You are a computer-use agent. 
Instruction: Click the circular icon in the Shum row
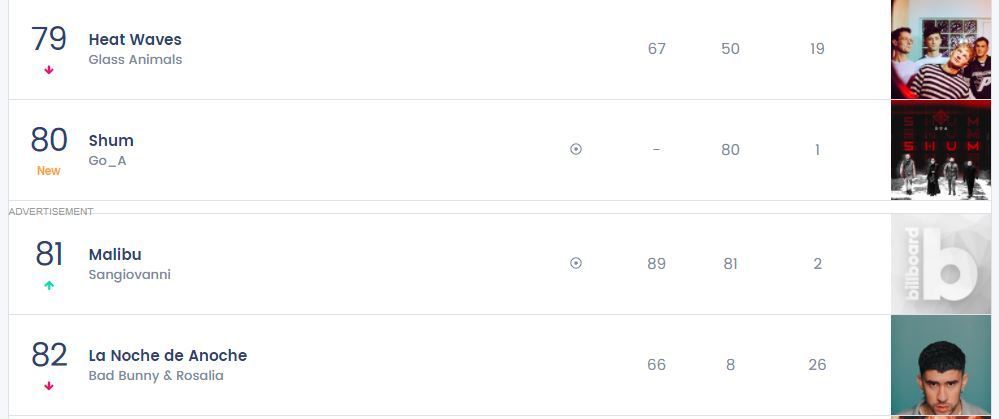click(576, 149)
